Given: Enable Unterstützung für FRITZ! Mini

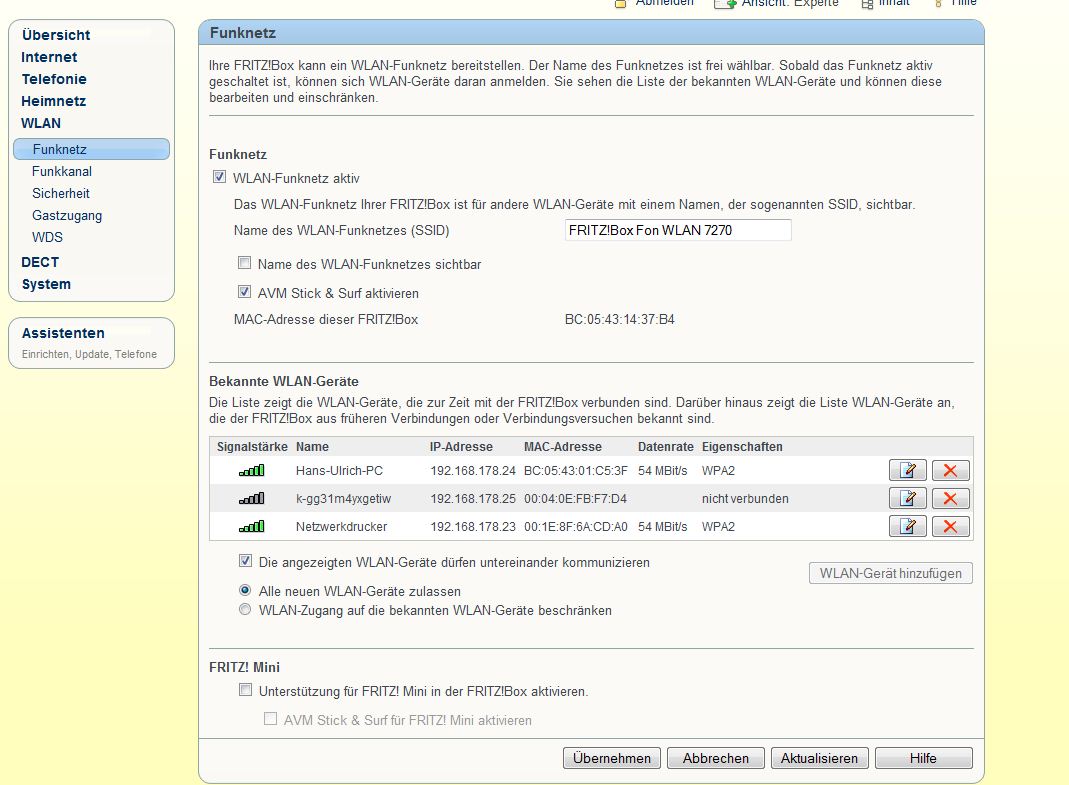Looking at the screenshot, I should (x=245, y=690).
